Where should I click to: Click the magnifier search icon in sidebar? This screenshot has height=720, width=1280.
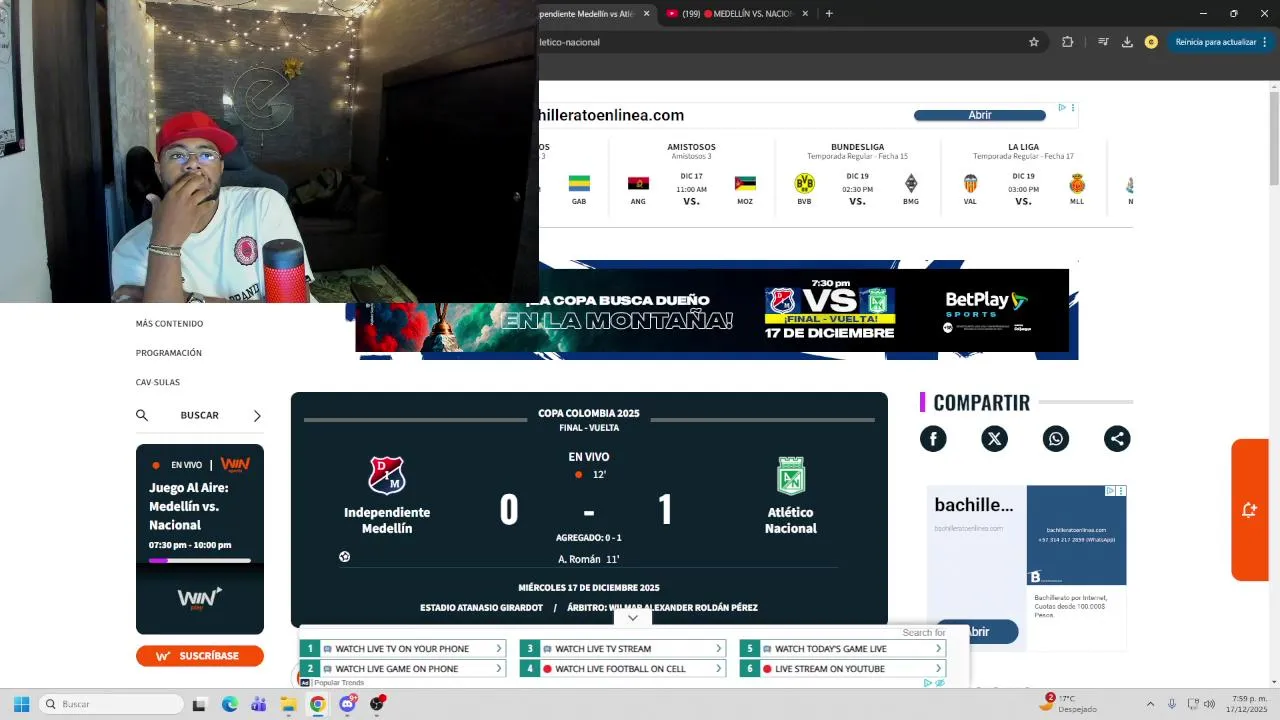tap(142, 415)
